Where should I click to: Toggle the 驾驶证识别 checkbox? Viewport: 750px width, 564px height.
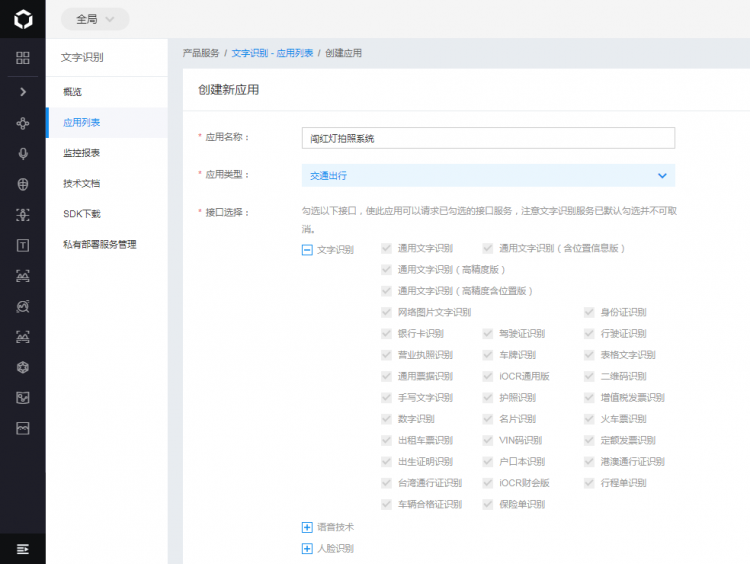[488, 333]
